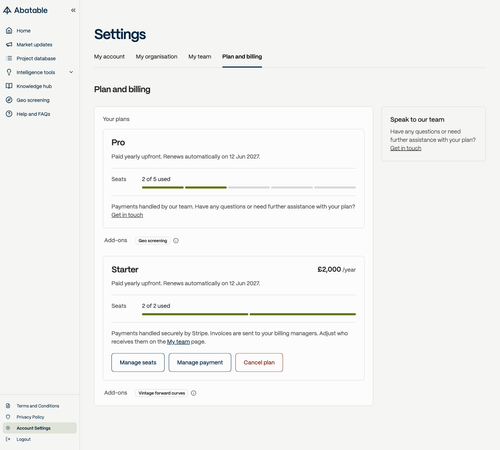
Task: Click the Market updates megaphone icon
Action: point(9,44)
